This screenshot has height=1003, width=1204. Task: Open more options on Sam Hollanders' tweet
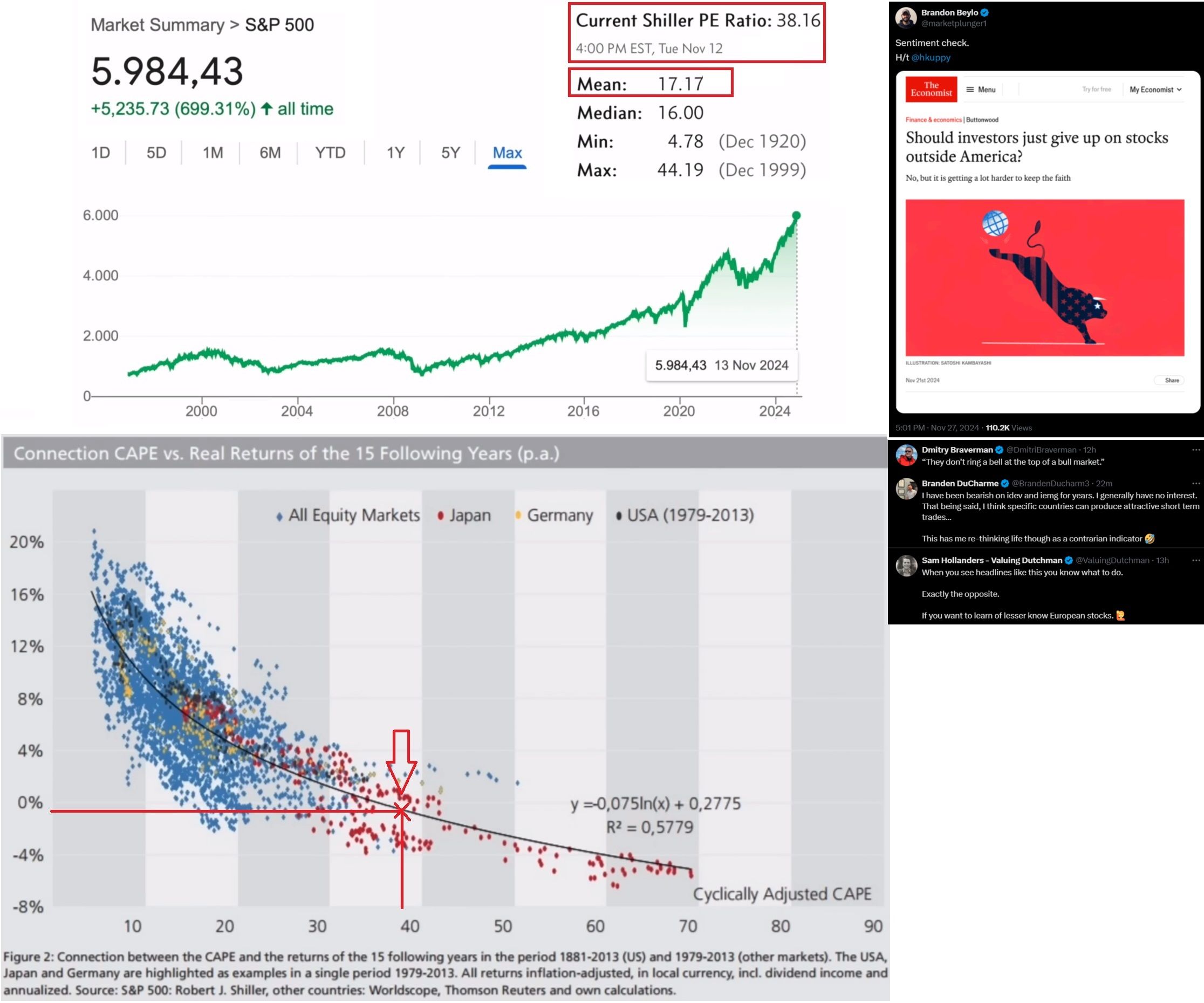click(x=1195, y=560)
